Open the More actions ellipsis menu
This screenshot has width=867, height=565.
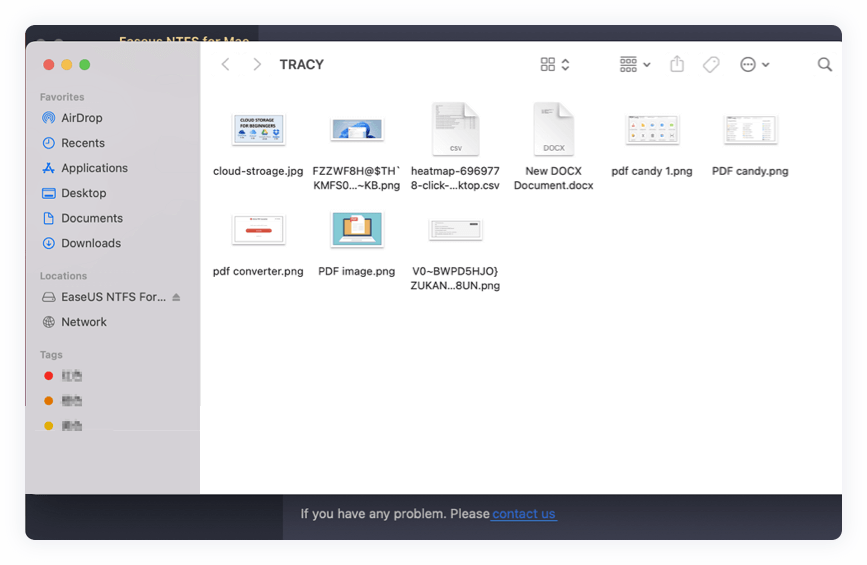(x=754, y=65)
